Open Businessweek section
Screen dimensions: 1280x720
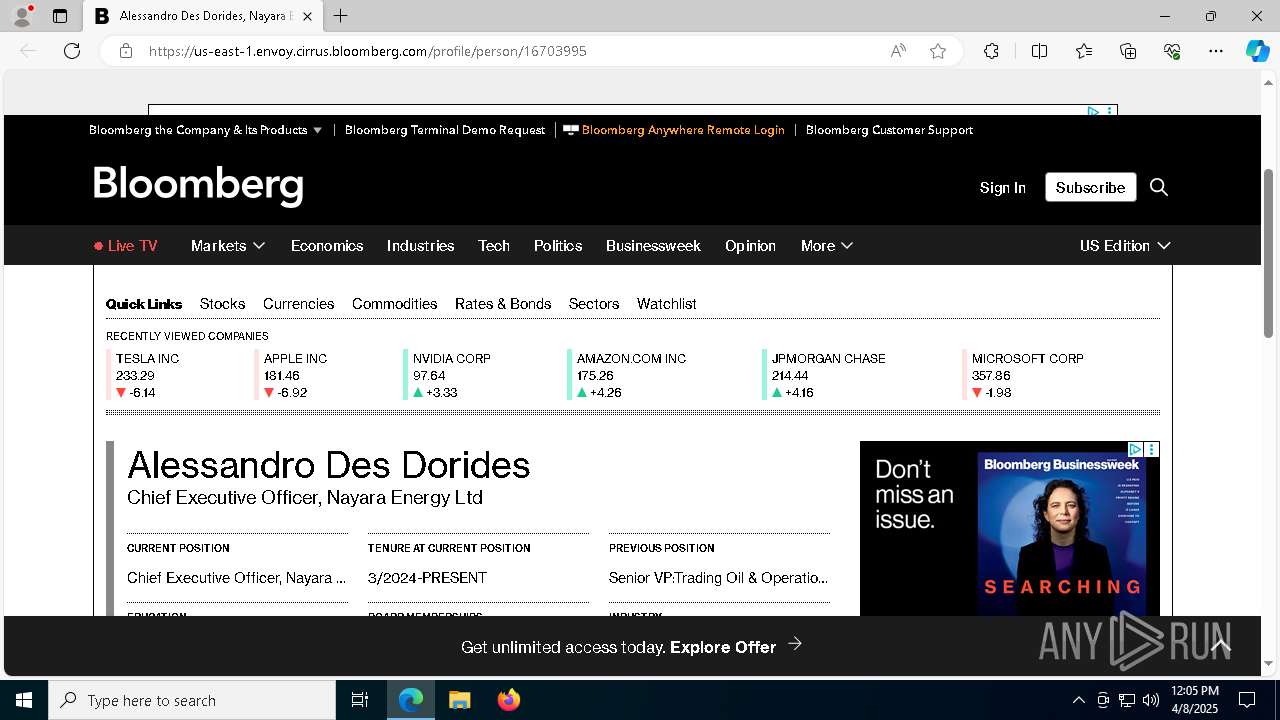pyautogui.click(x=653, y=246)
